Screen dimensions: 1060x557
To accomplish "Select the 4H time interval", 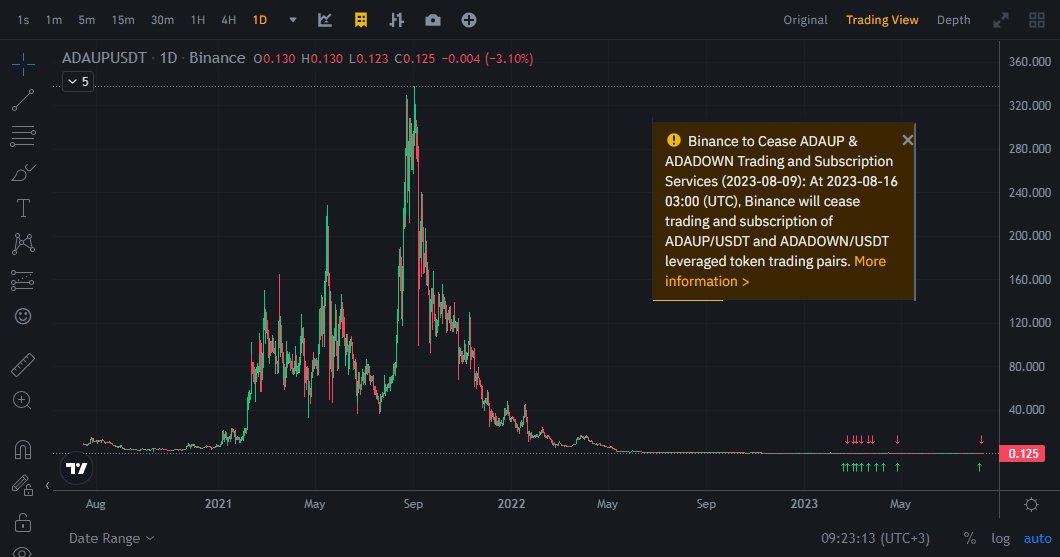I will 229,20.
